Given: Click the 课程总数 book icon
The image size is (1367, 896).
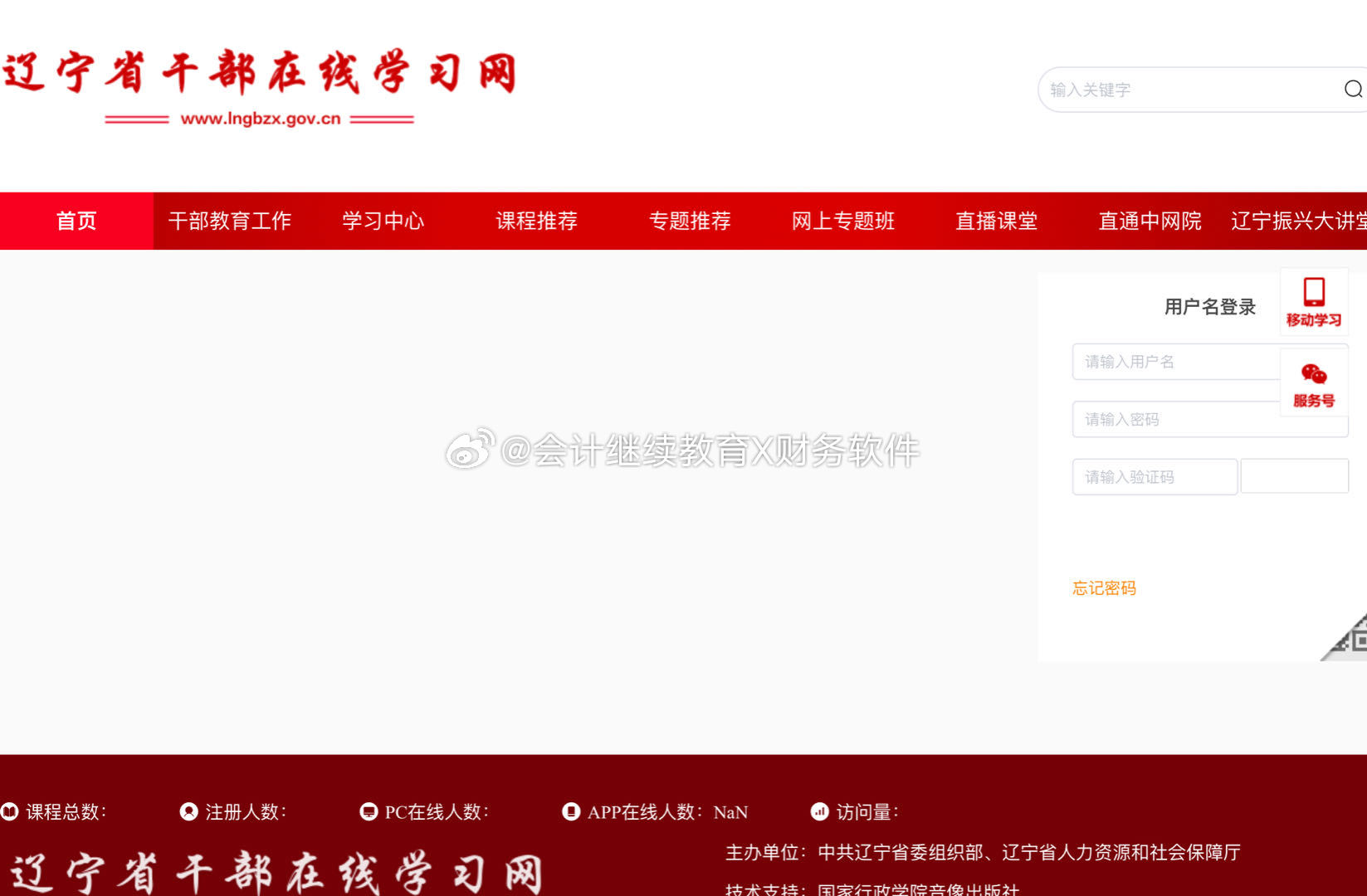Looking at the screenshot, I should pyautogui.click(x=10, y=811).
